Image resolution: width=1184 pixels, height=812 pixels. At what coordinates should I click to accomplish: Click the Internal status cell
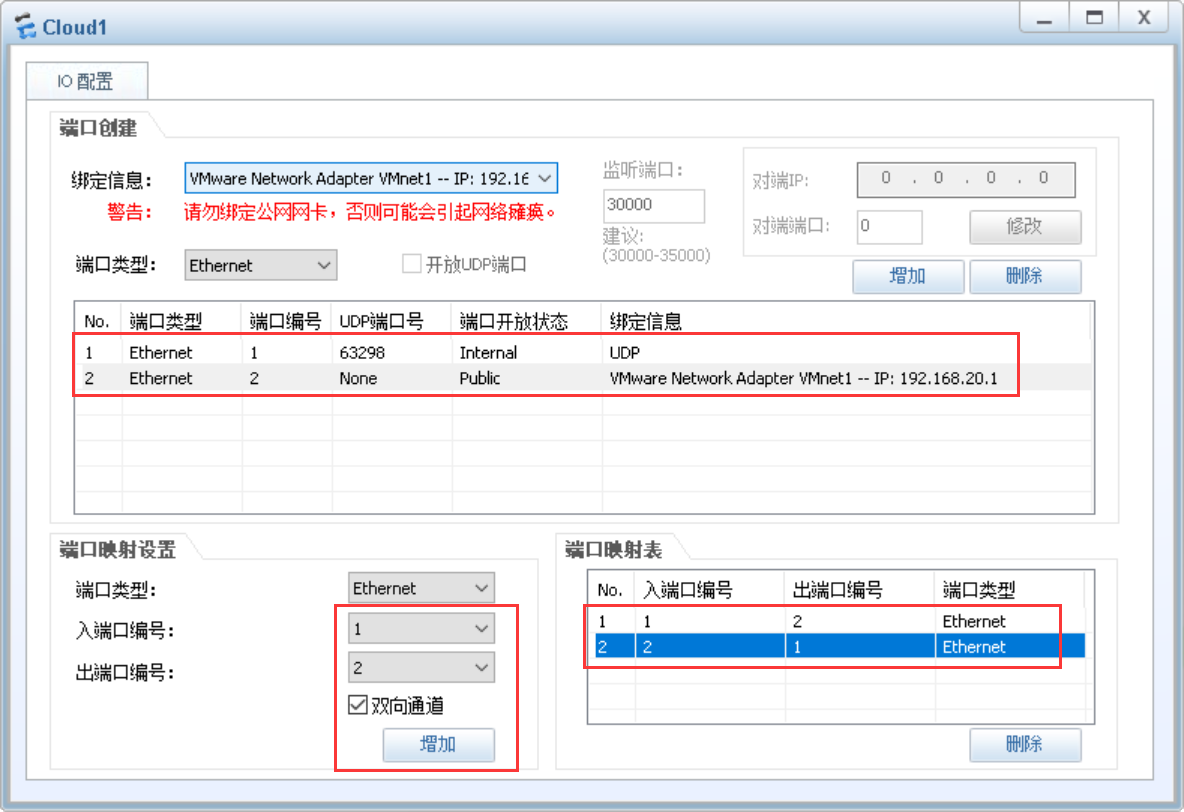(x=488, y=353)
